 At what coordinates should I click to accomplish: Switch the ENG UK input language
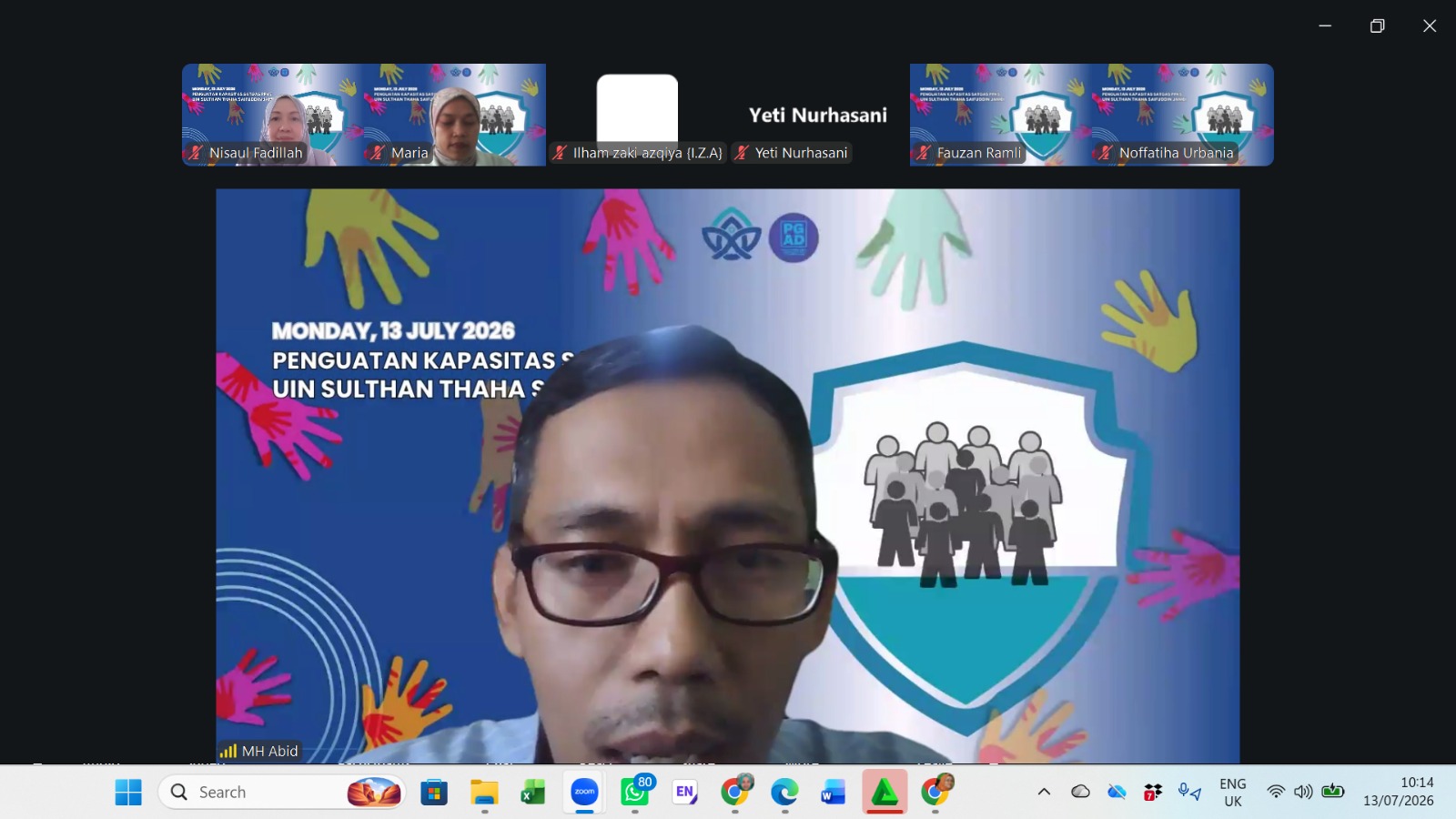pos(1233,792)
